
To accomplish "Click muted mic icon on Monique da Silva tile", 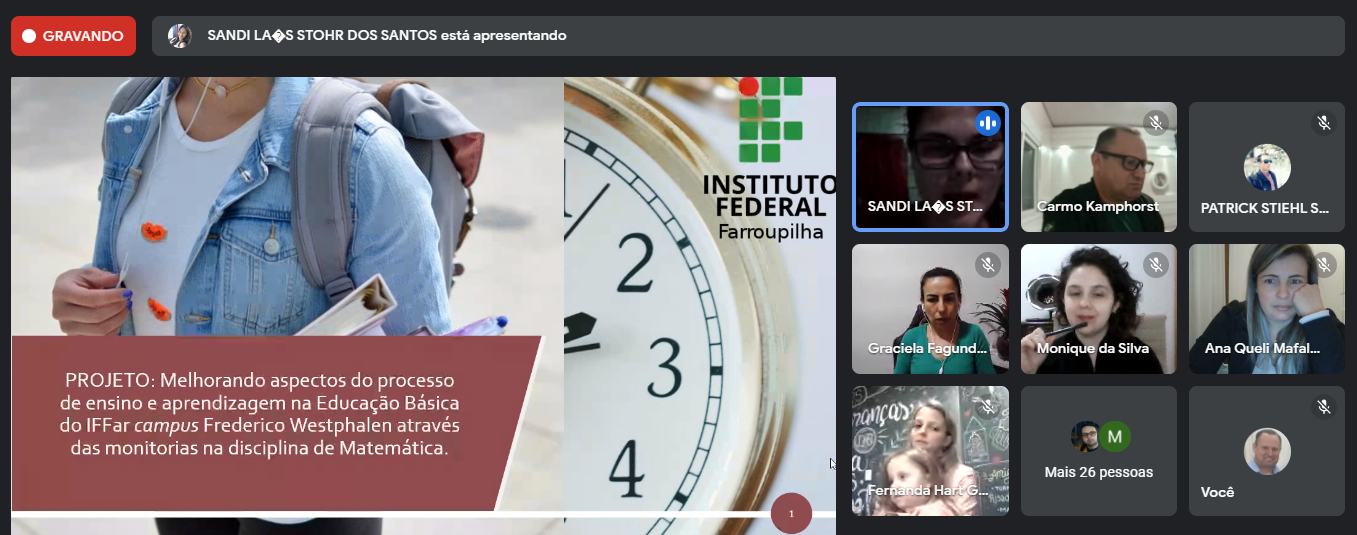I will coord(1156,265).
